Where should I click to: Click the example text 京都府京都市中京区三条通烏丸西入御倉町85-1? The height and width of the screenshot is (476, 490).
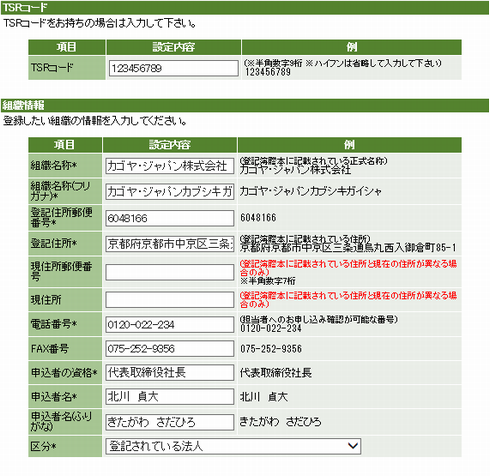(348, 248)
